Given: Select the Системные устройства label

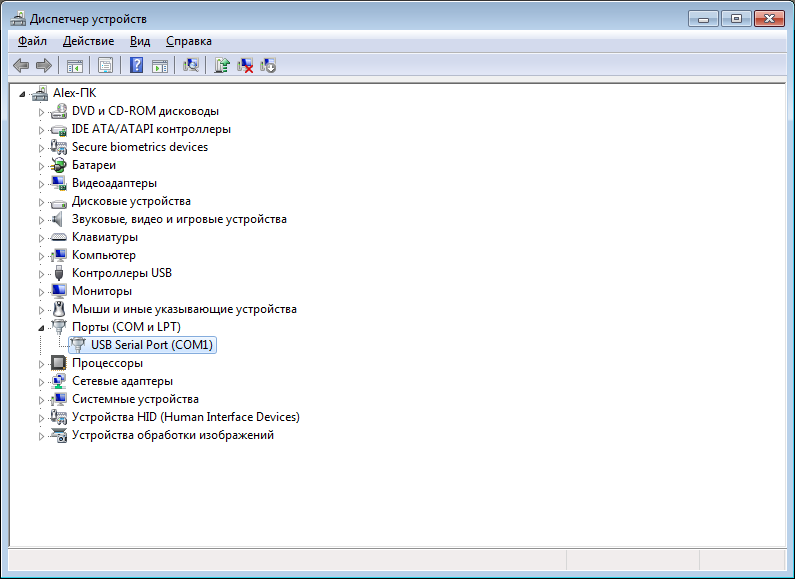Looking at the screenshot, I should pos(135,400).
